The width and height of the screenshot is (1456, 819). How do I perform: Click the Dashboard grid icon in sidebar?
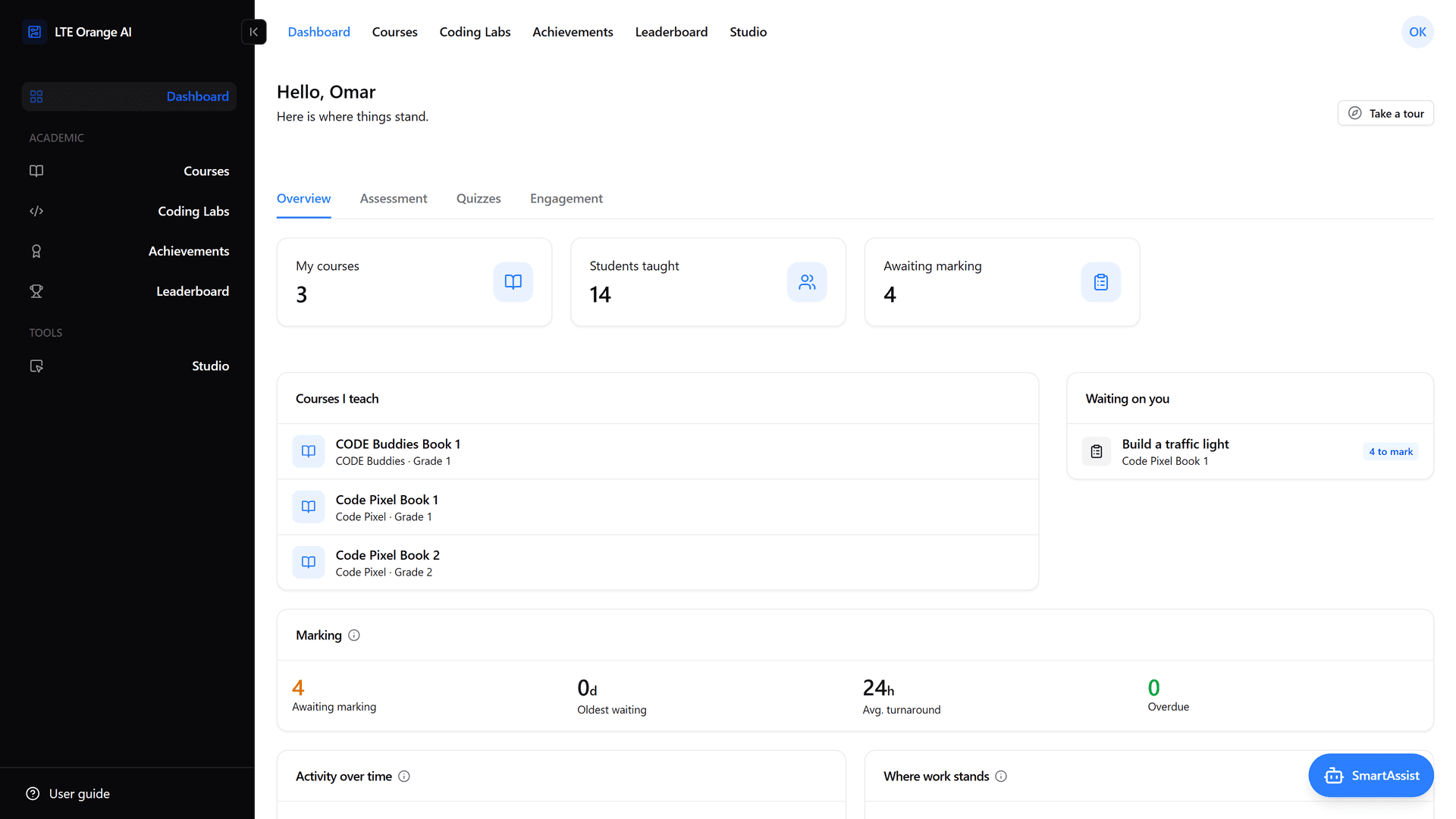(x=36, y=96)
